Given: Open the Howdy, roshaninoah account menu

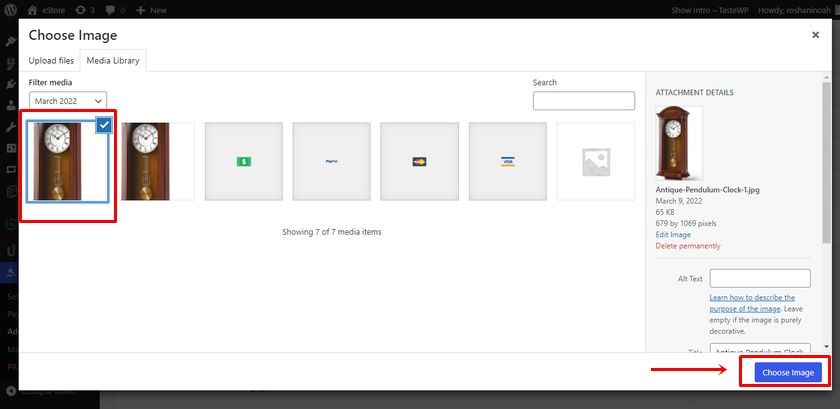Looking at the screenshot, I should (x=794, y=10).
